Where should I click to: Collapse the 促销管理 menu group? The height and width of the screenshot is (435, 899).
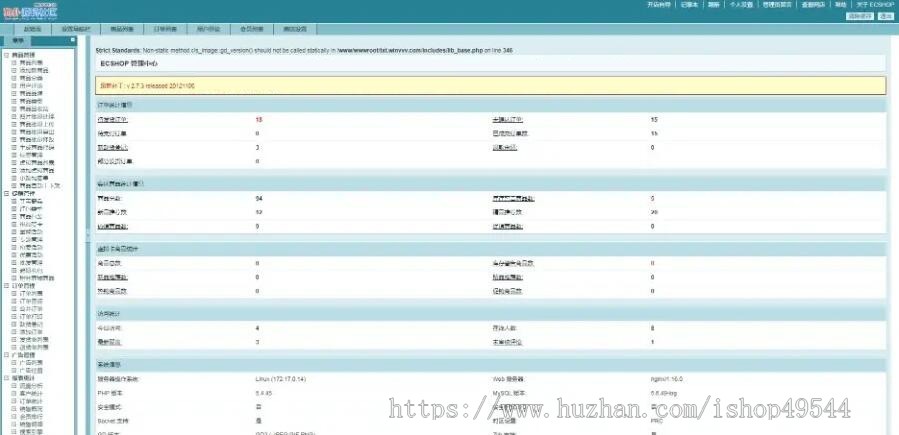[6, 194]
